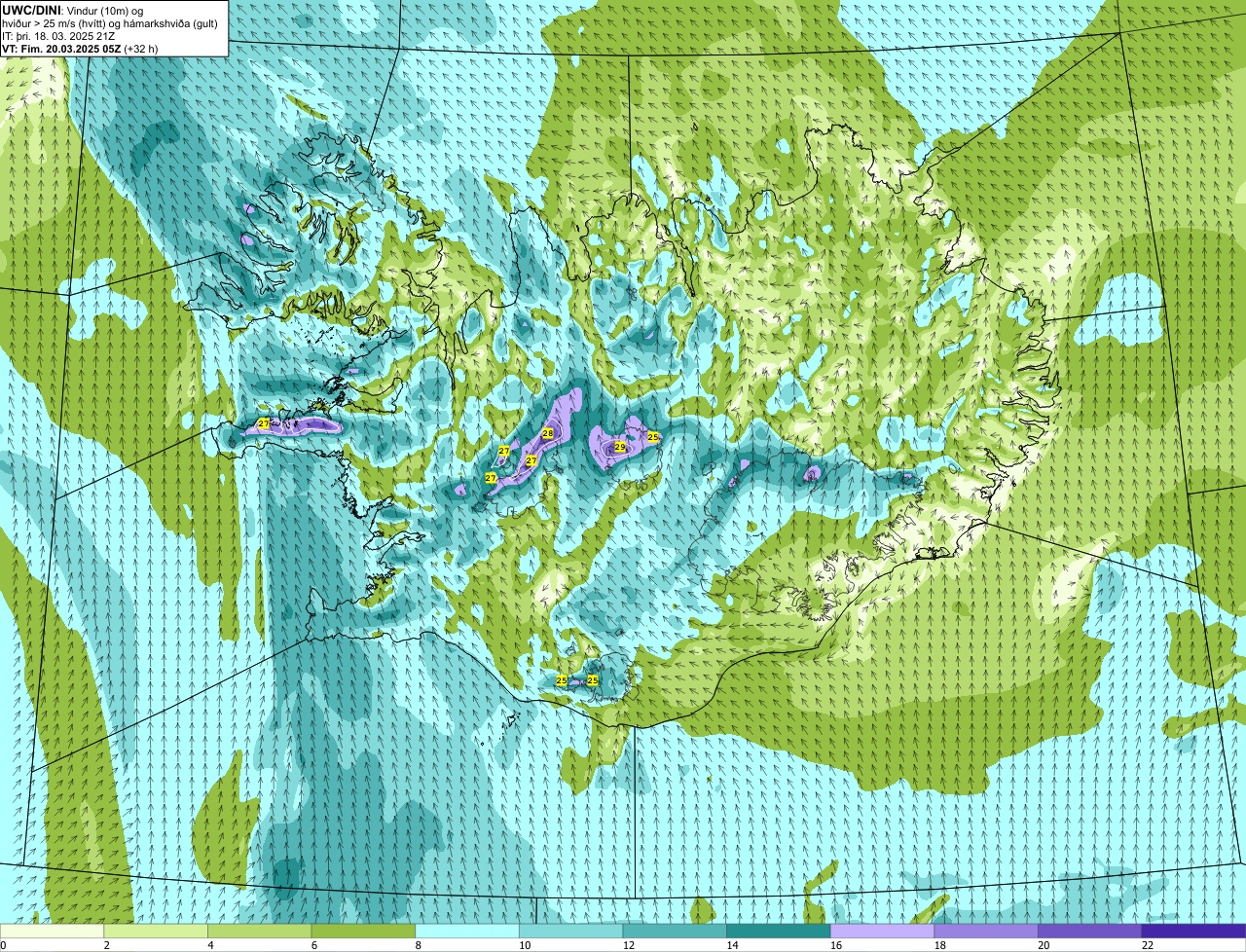1246x952 pixels.
Task: Click the 20–22 m/s violet legend swatch
Action: (x=1090, y=932)
